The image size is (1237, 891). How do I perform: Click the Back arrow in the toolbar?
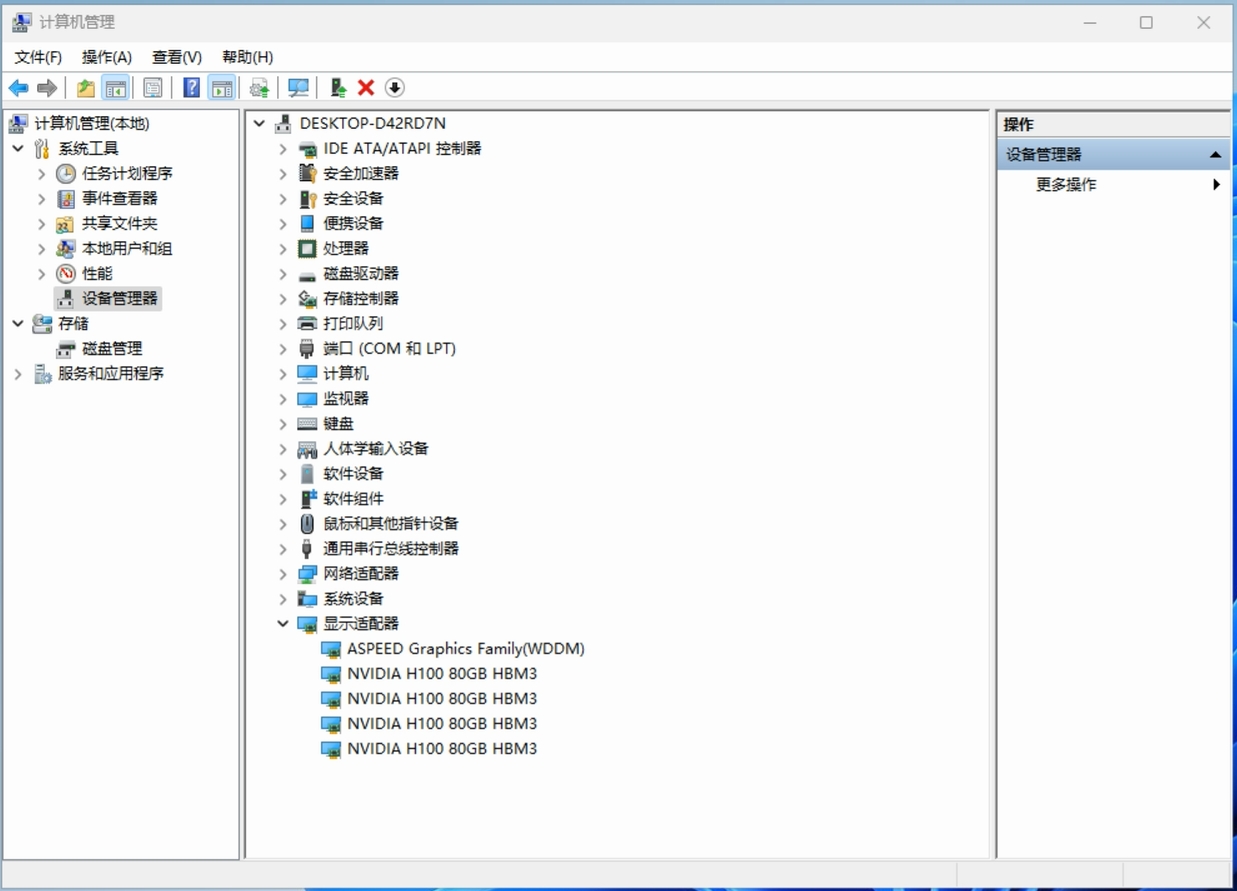coord(18,88)
